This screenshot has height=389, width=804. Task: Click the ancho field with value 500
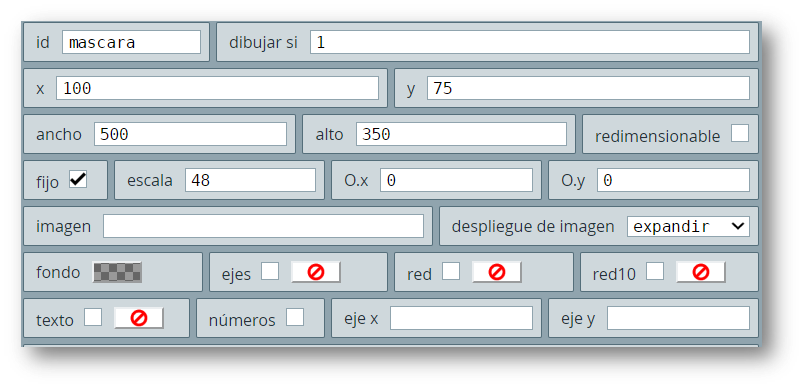190,134
